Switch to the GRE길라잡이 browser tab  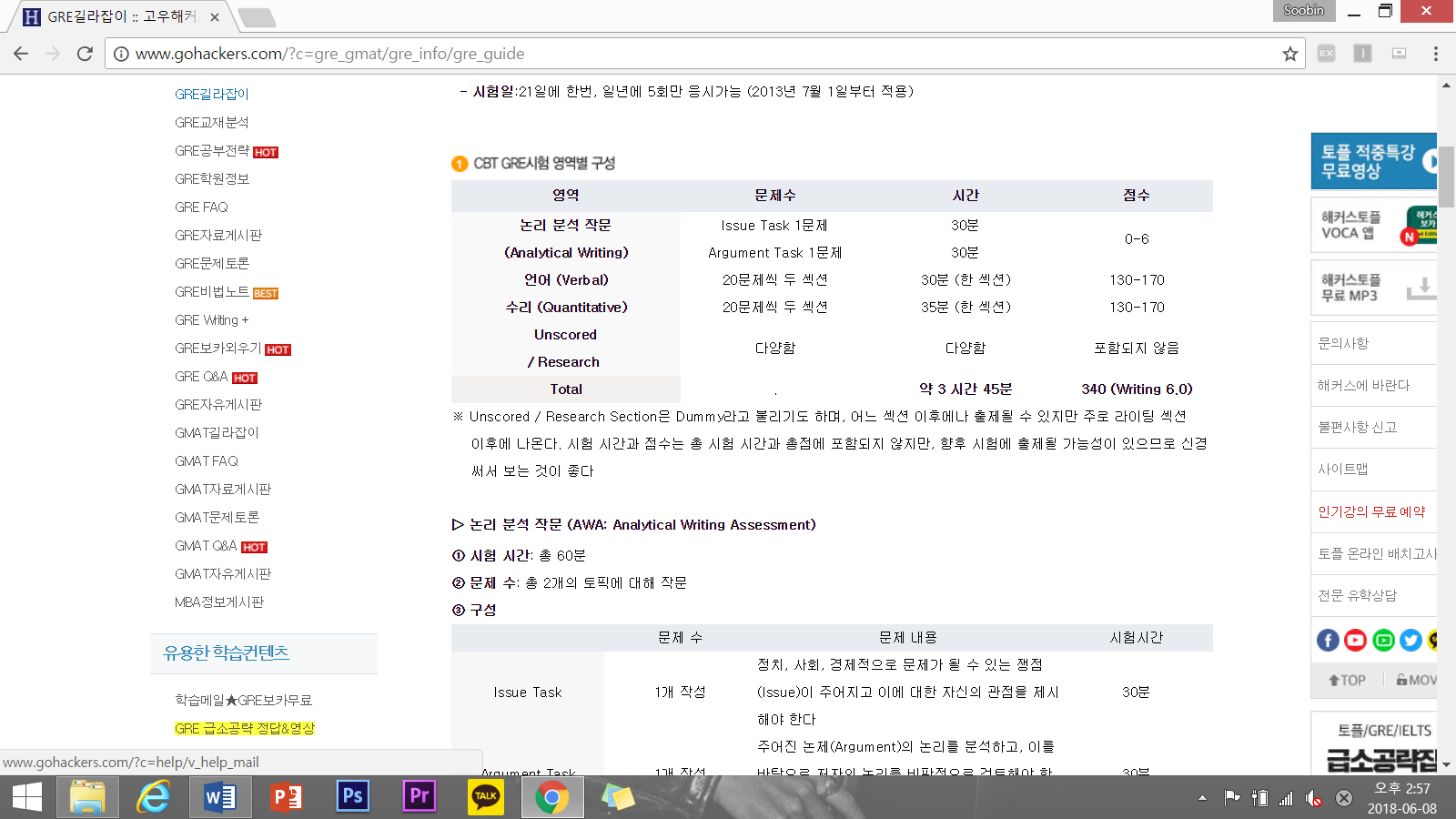(x=120, y=16)
